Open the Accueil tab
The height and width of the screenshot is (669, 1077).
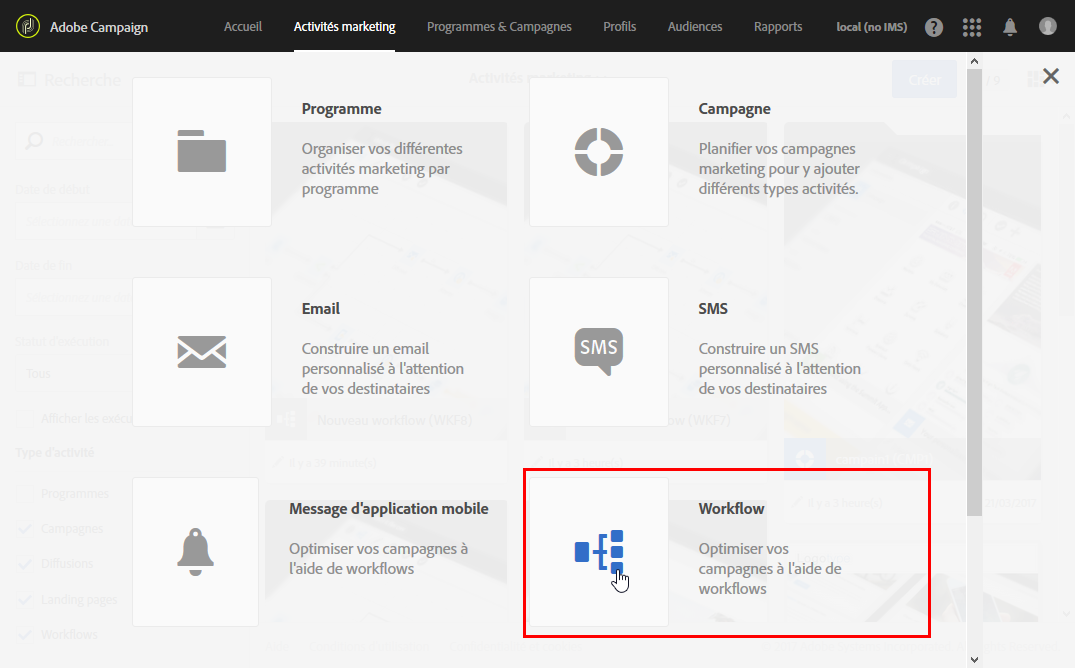(242, 26)
